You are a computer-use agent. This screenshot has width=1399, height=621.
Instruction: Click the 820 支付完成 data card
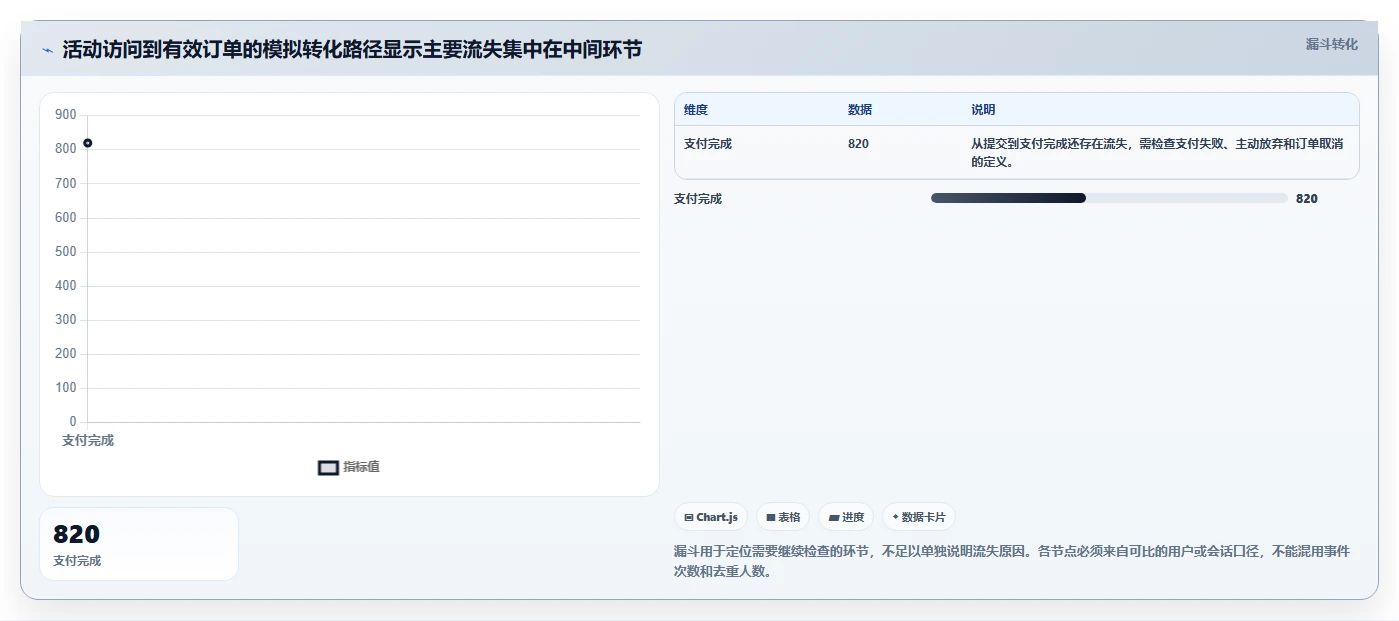coord(139,544)
